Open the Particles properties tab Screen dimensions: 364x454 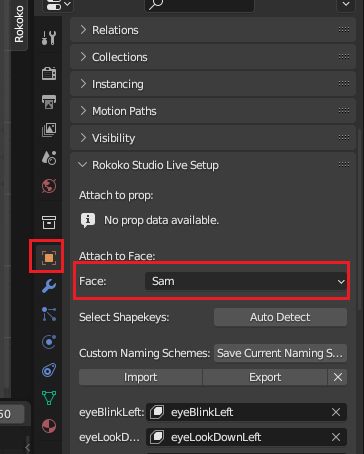click(49, 314)
